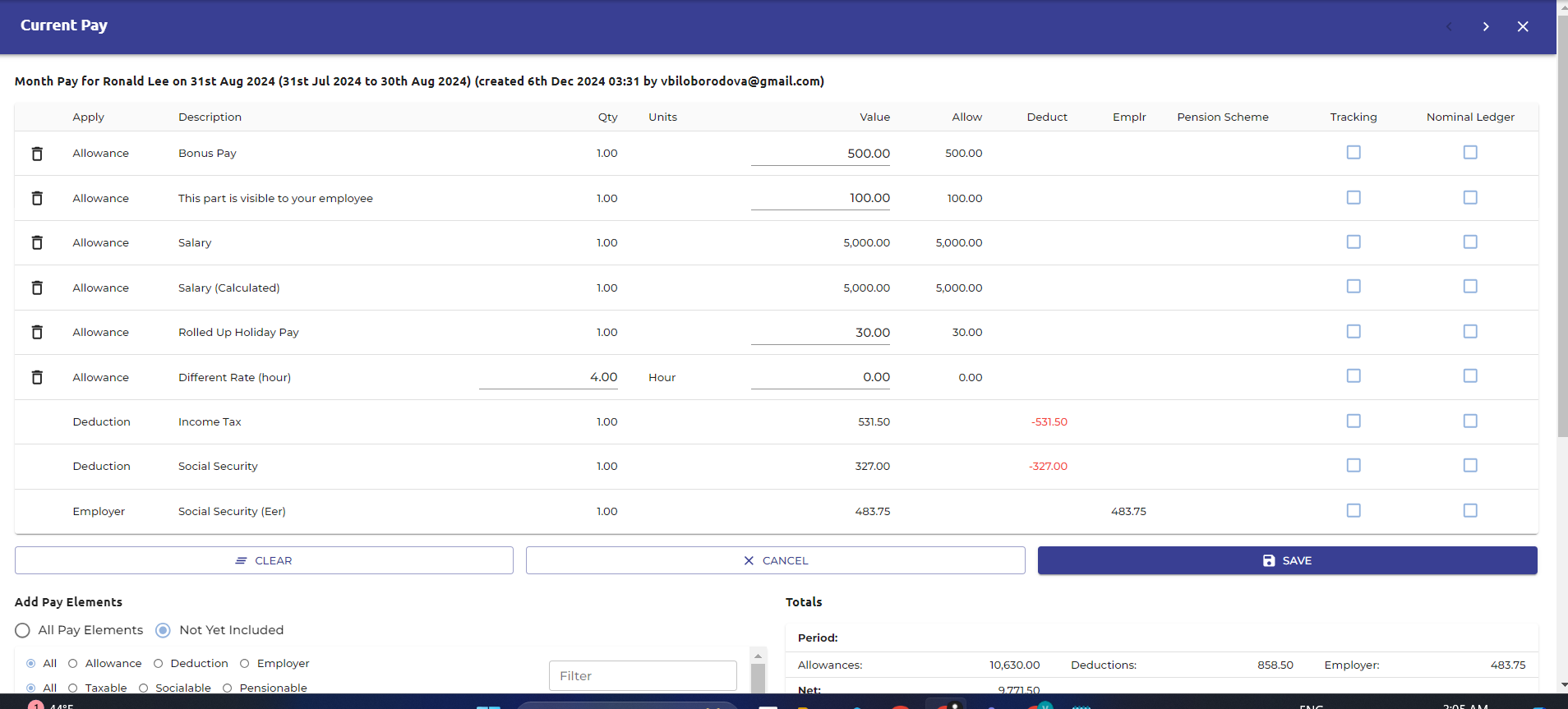
Task: Edit the Bonus Pay value field
Action: pos(820,154)
